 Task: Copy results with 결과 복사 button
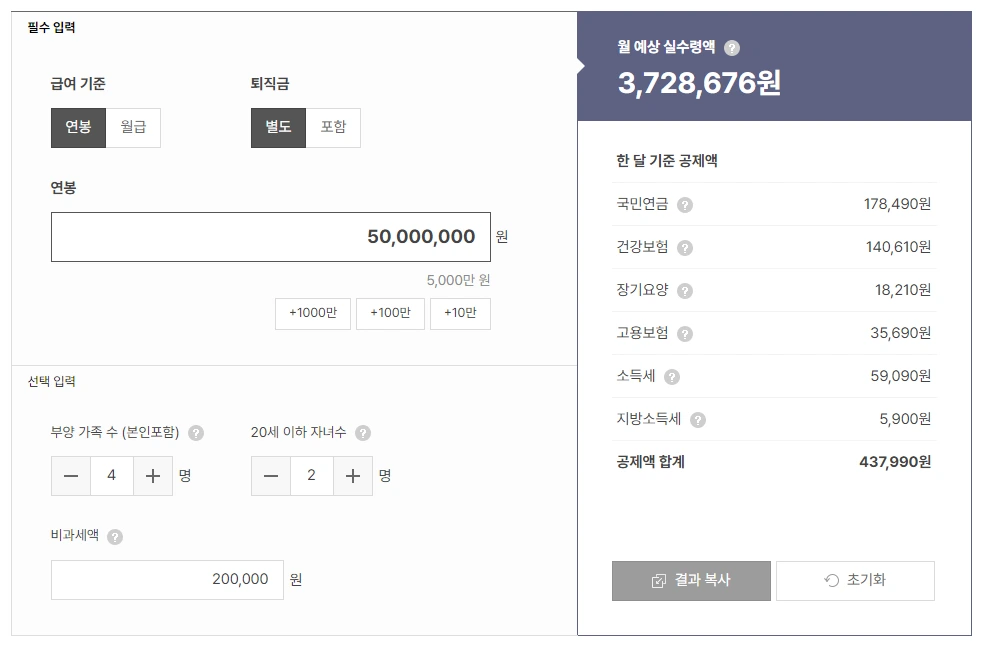pos(691,580)
